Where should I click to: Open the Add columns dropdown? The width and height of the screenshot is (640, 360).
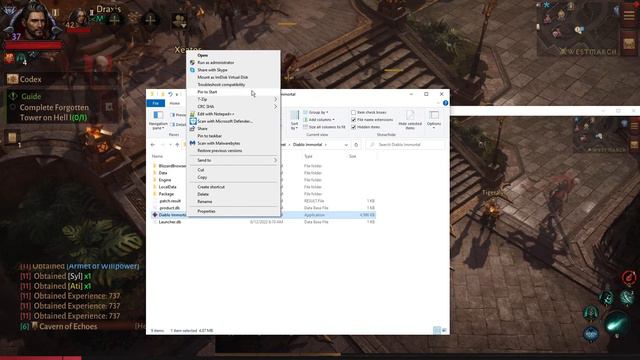[x=319, y=120]
